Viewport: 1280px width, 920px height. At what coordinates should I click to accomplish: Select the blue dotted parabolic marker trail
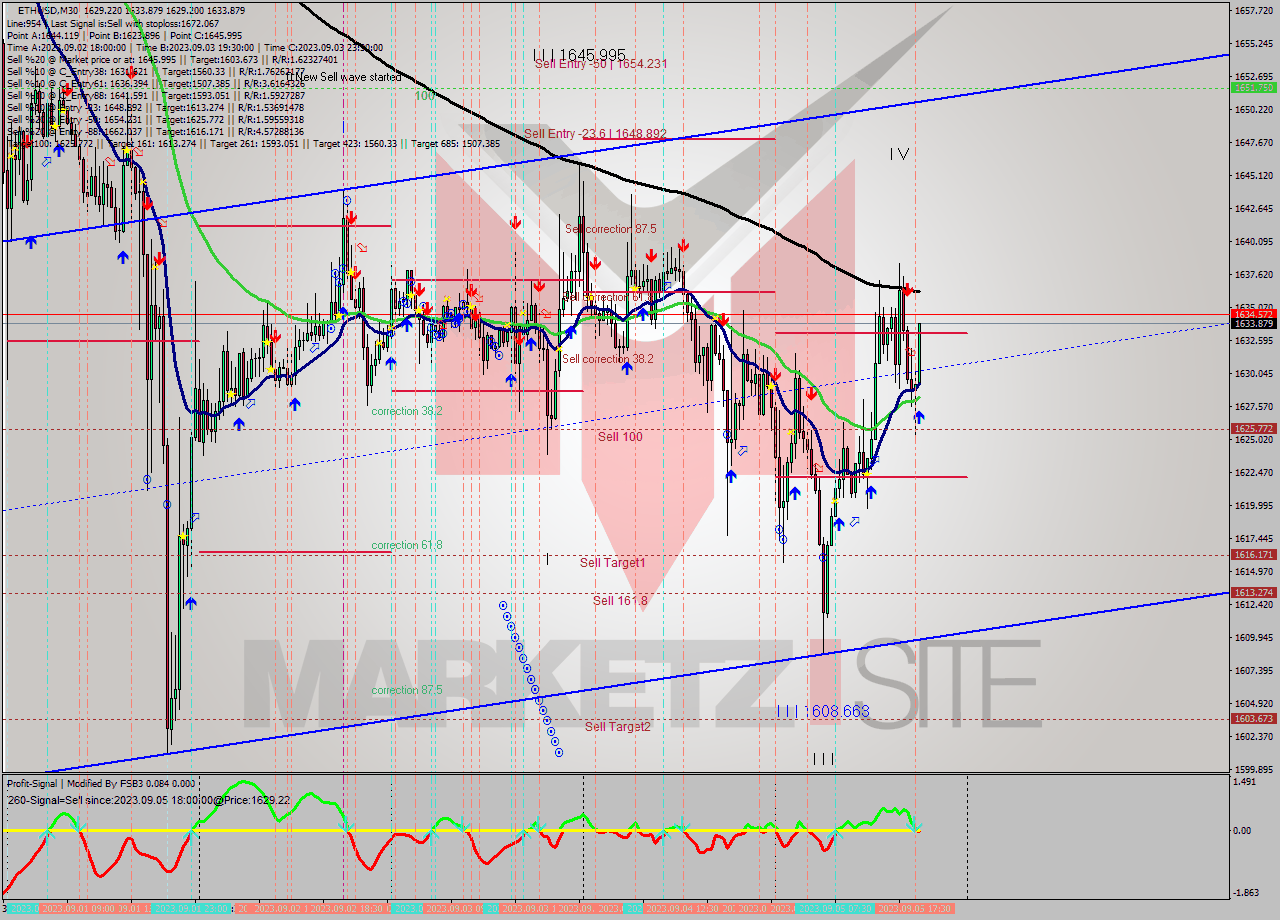(530, 680)
